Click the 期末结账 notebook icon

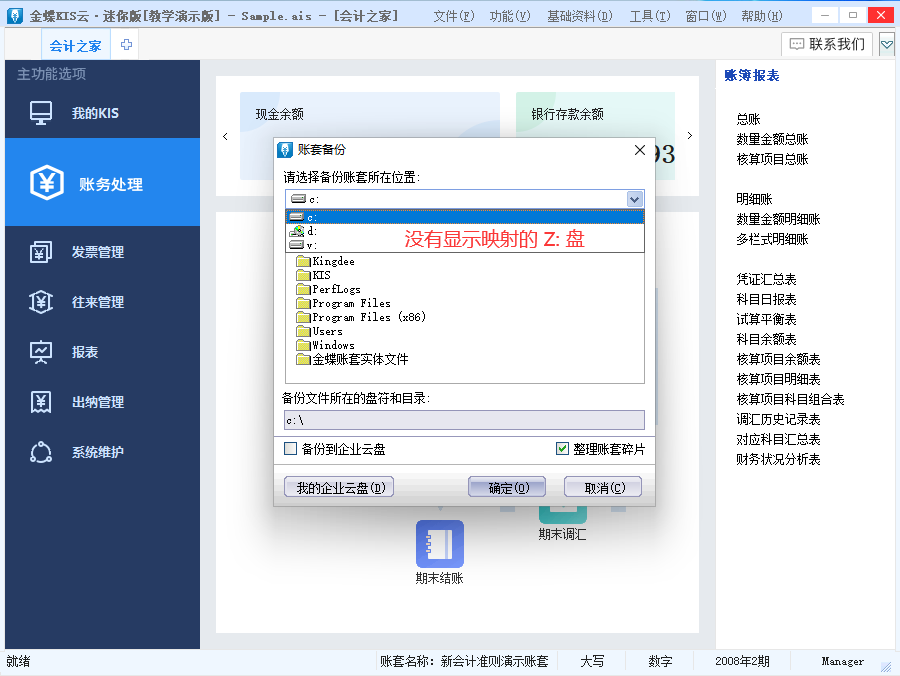pyautogui.click(x=440, y=544)
